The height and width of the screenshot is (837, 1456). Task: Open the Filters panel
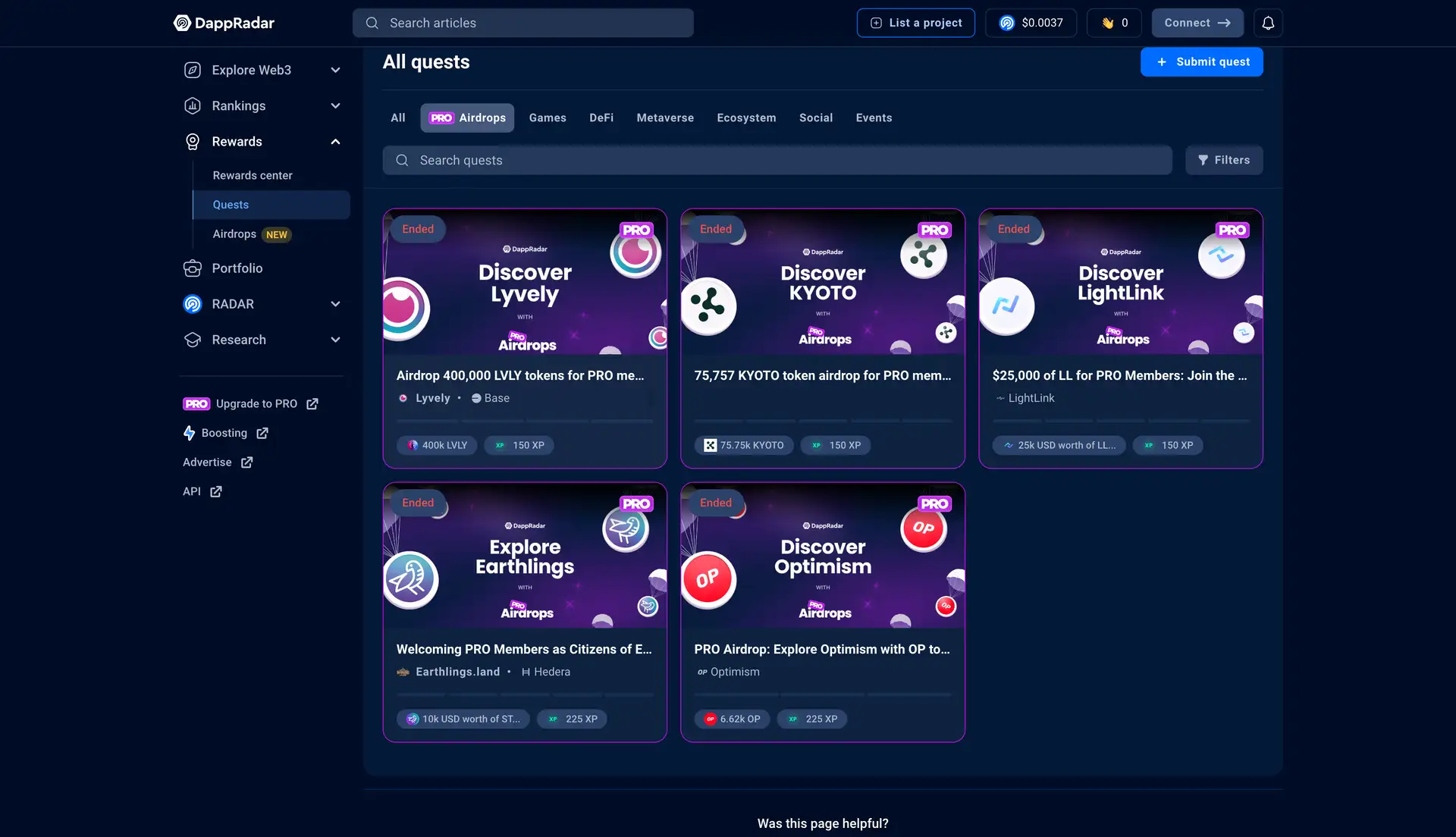click(x=1224, y=160)
